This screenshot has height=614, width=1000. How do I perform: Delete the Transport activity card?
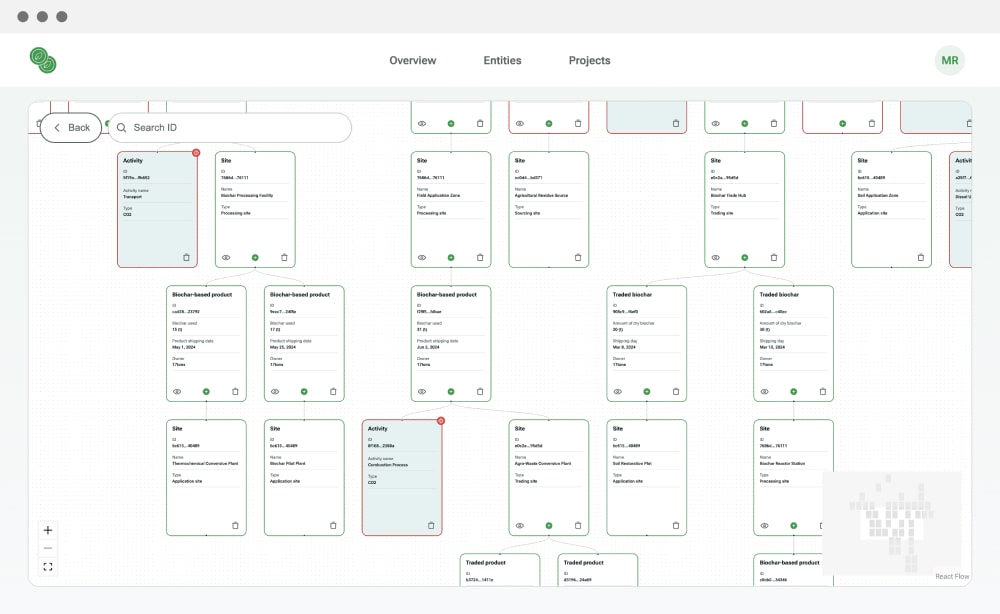(186, 258)
